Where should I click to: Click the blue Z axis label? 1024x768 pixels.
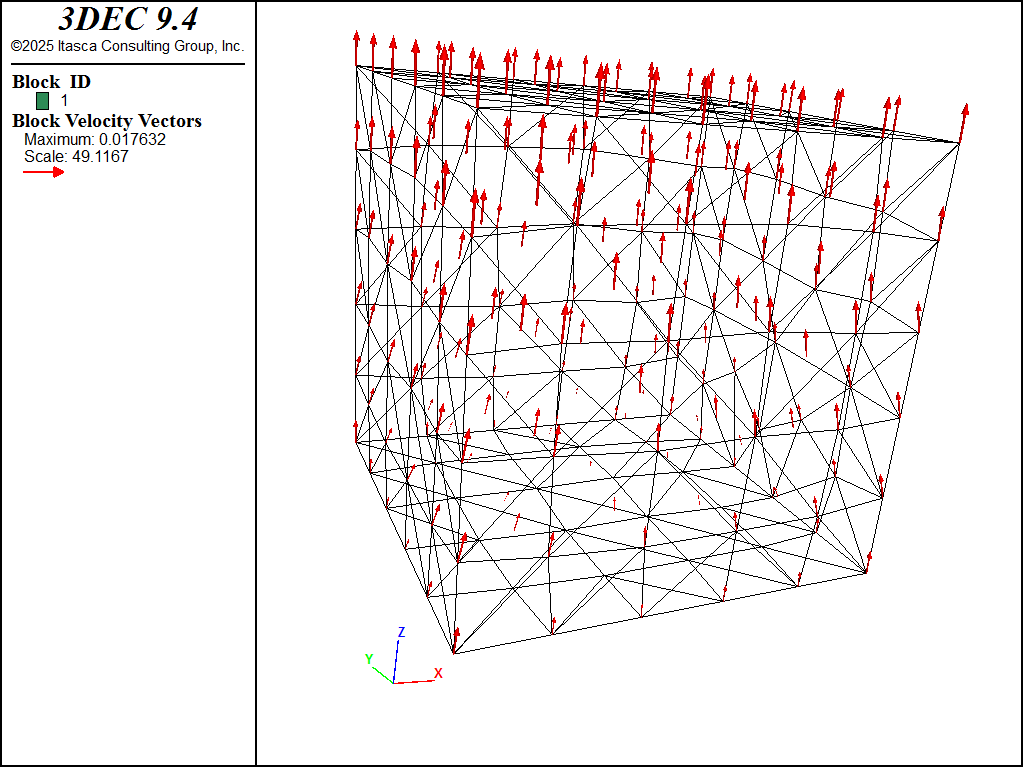(401, 633)
